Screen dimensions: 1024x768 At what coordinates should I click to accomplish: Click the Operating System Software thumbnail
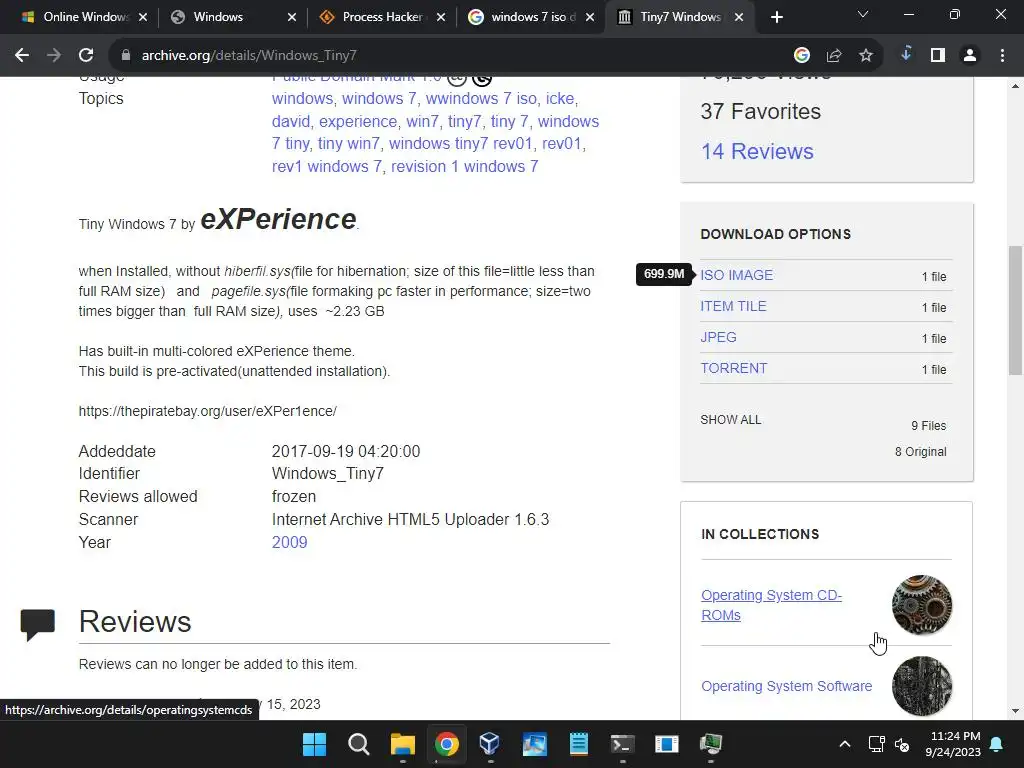pos(922,686)
